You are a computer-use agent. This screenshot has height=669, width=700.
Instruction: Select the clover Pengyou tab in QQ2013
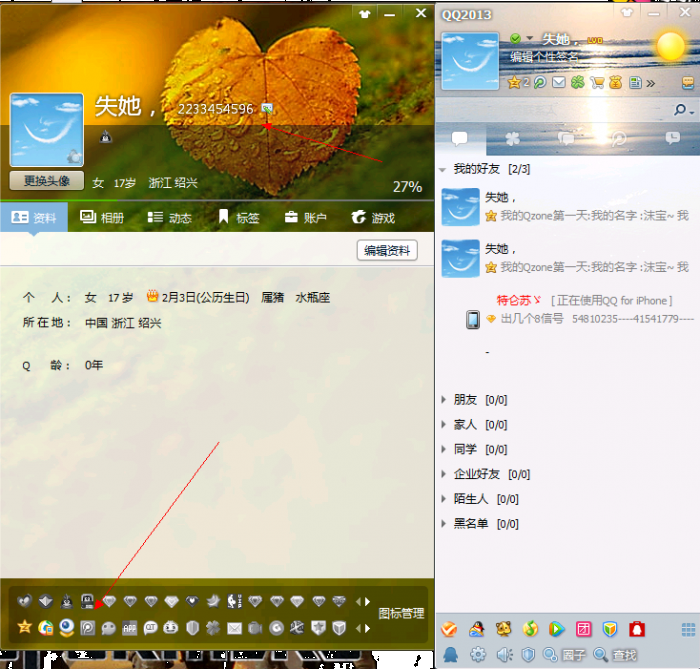point(512,139)
